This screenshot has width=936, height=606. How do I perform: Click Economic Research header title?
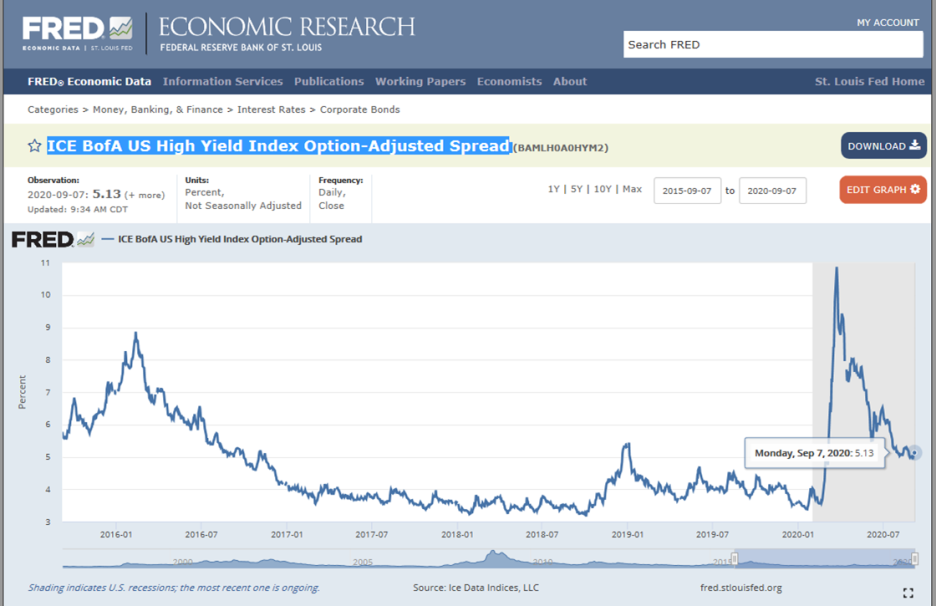click(287, 27)
